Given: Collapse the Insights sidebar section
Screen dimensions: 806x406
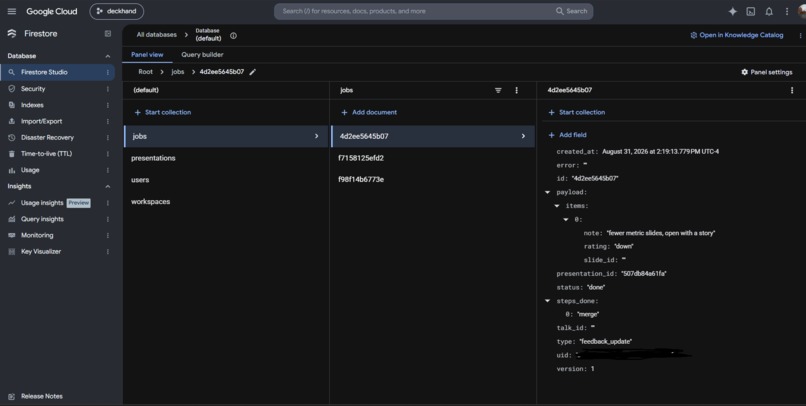Looking at the screenshot, I should 107,186.
